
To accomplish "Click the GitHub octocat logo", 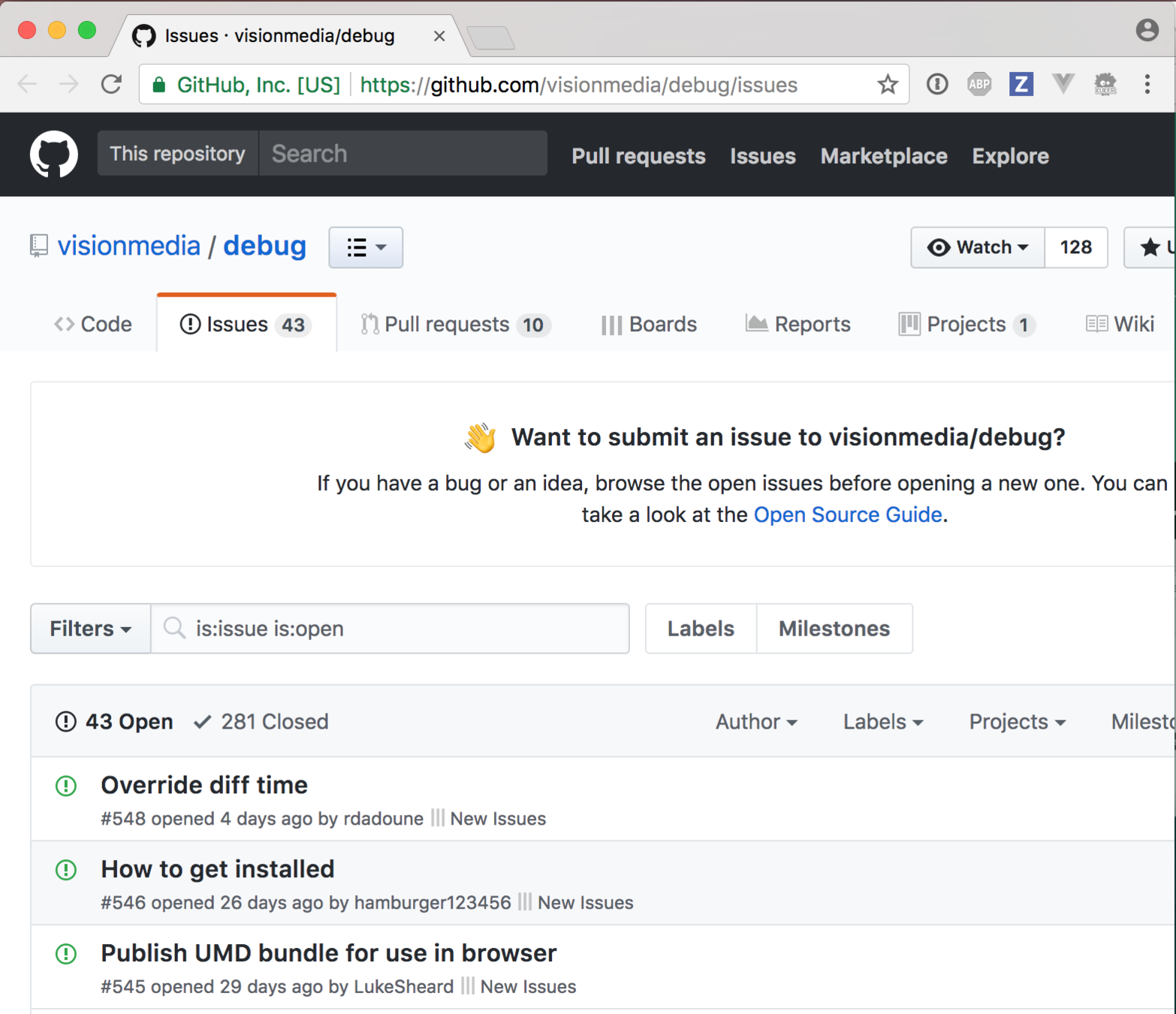I will (x=53, y=154).
